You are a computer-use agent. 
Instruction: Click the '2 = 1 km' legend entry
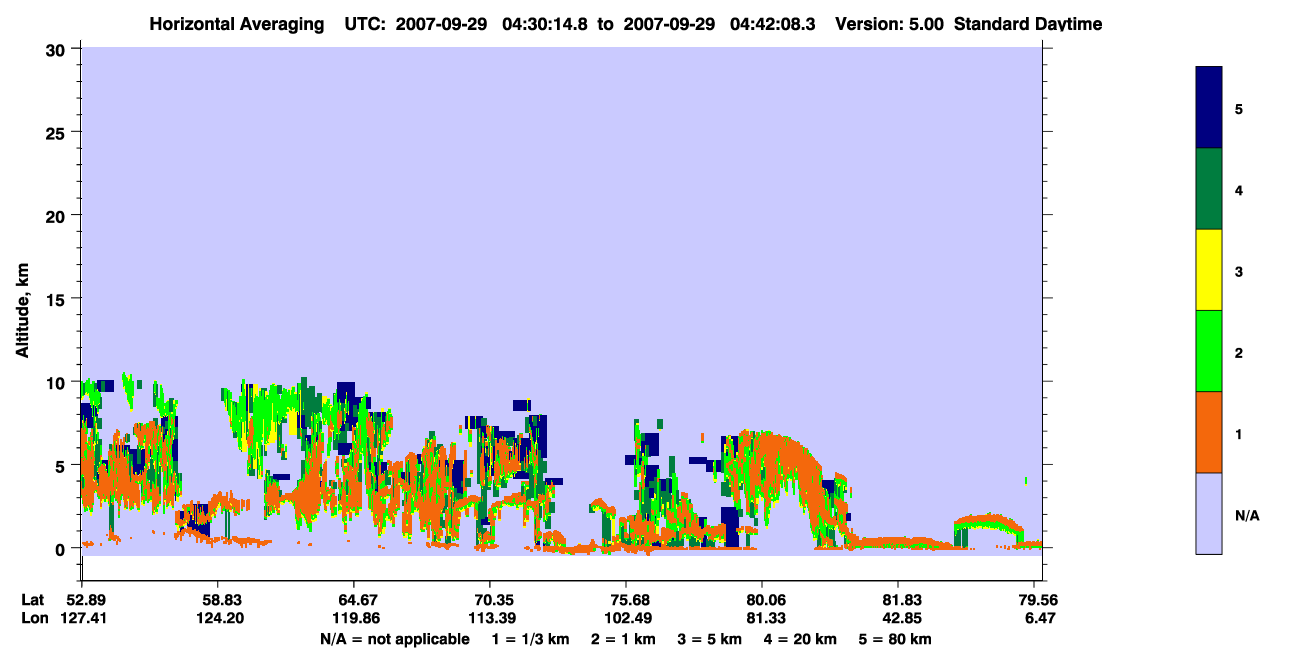click(624, 639)
